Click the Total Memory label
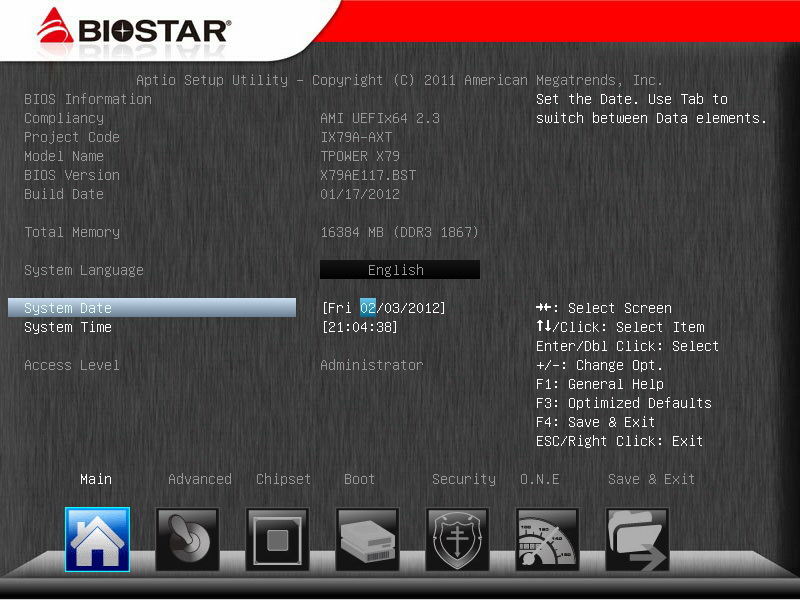This screenshot has width=800, height=600. (x=72, y=232)
